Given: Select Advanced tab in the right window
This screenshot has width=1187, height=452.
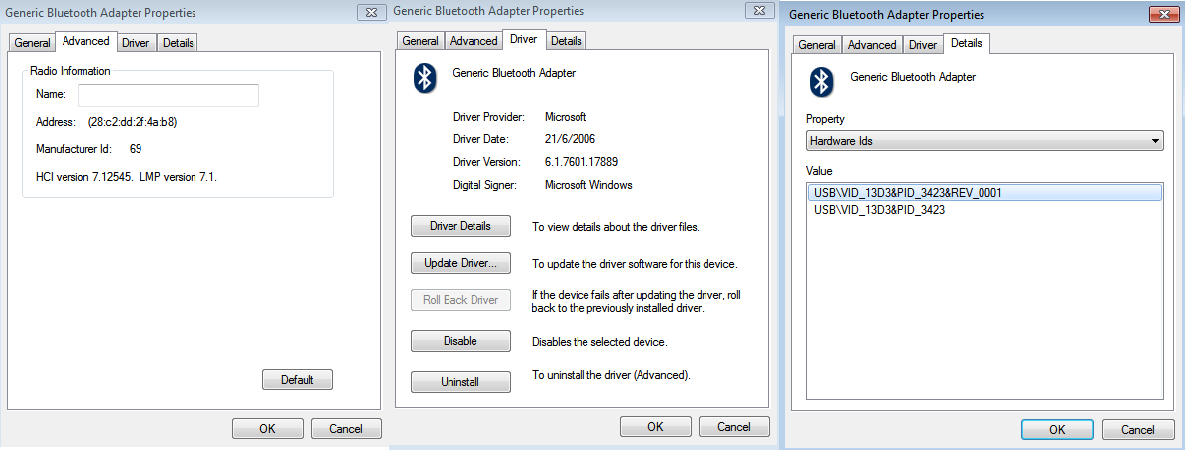Looking at the screenshot, I should (872, 45).
